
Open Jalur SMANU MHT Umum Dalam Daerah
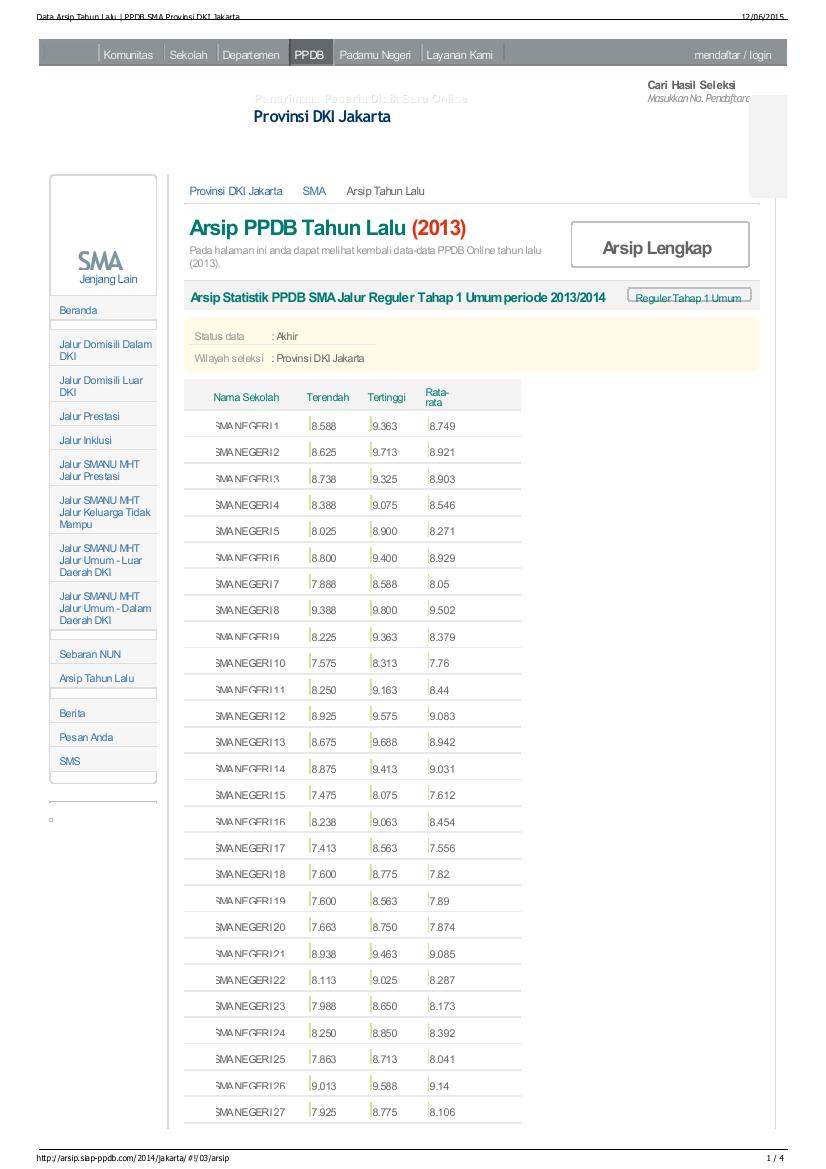tap(105, 608)
